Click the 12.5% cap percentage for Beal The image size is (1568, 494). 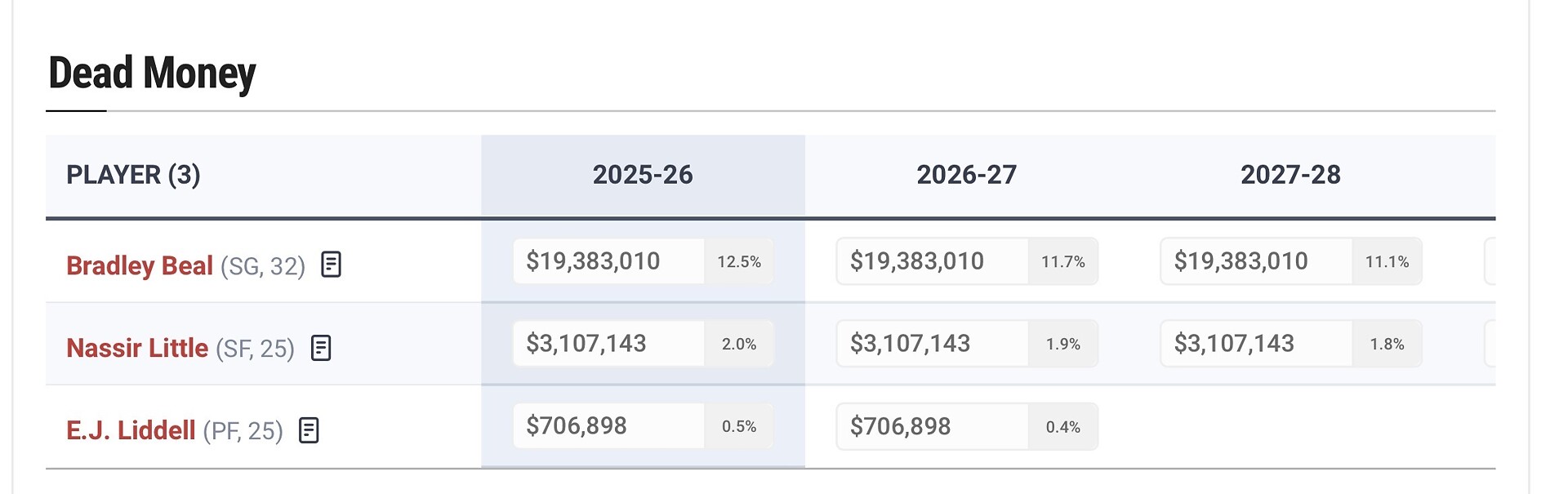tap(739, 262)
